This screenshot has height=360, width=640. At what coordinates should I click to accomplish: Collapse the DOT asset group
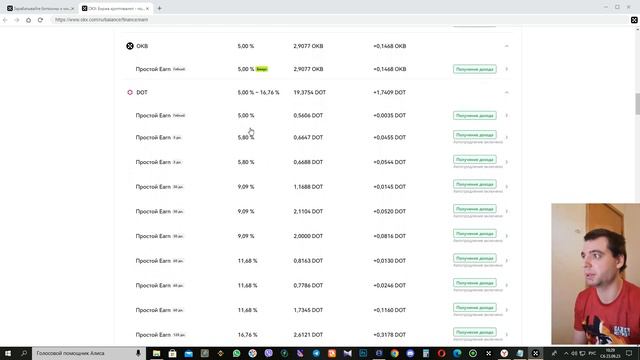(507, 93)
